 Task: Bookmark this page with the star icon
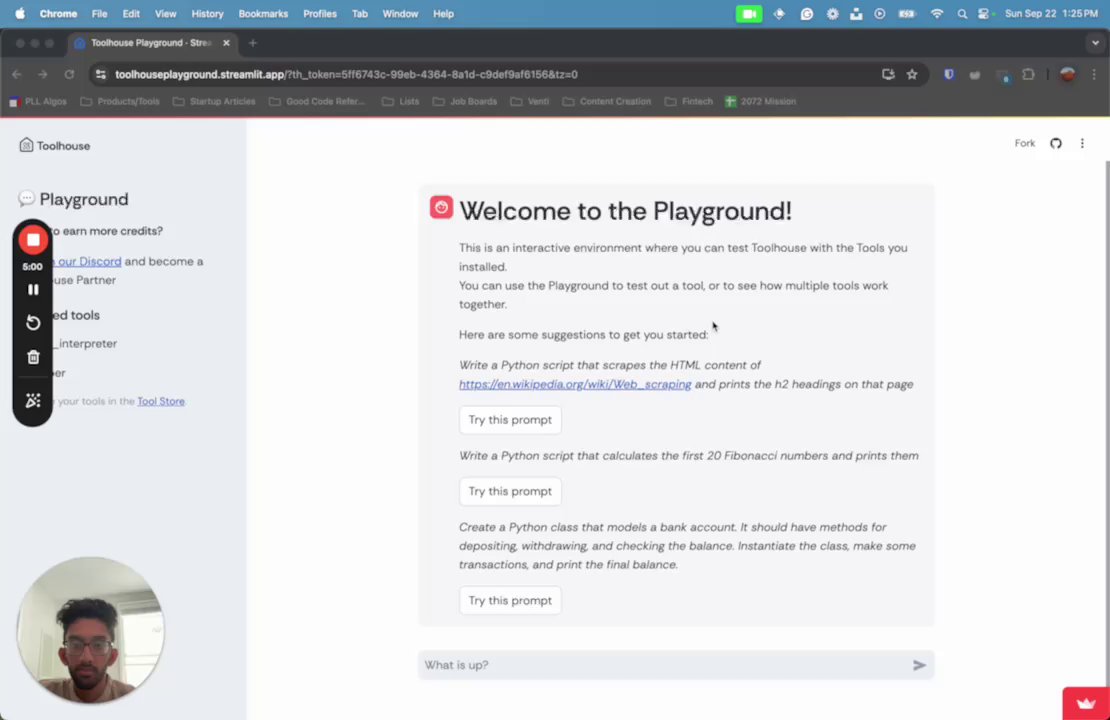coord(912,74)
